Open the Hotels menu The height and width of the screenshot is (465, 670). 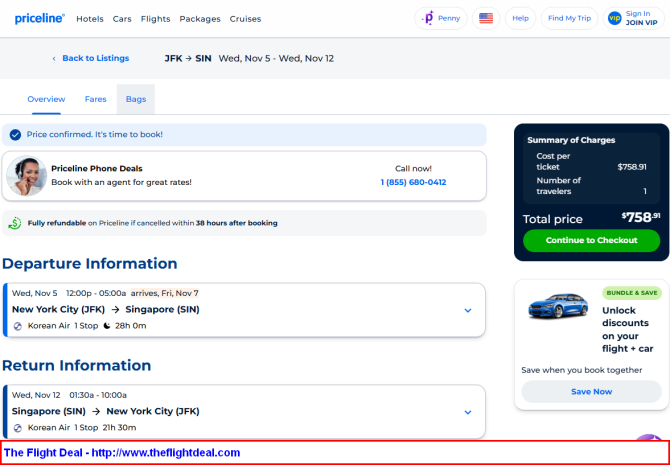click(x=90, y=19)
